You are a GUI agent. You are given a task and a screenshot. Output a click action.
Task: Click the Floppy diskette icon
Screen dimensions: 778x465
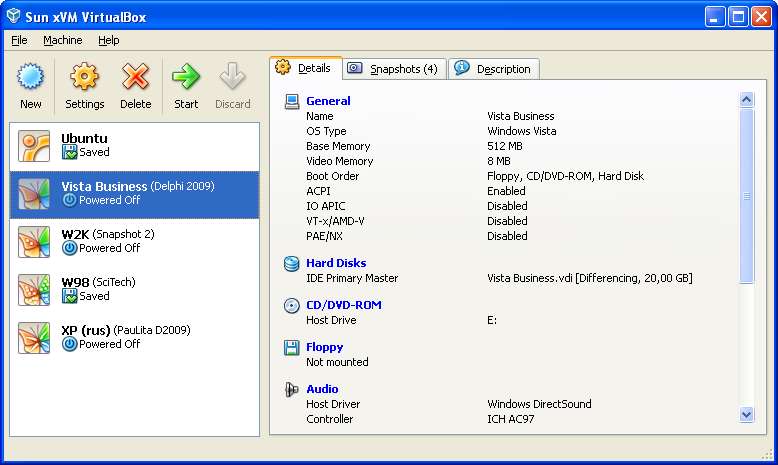[x=292, y=347]
